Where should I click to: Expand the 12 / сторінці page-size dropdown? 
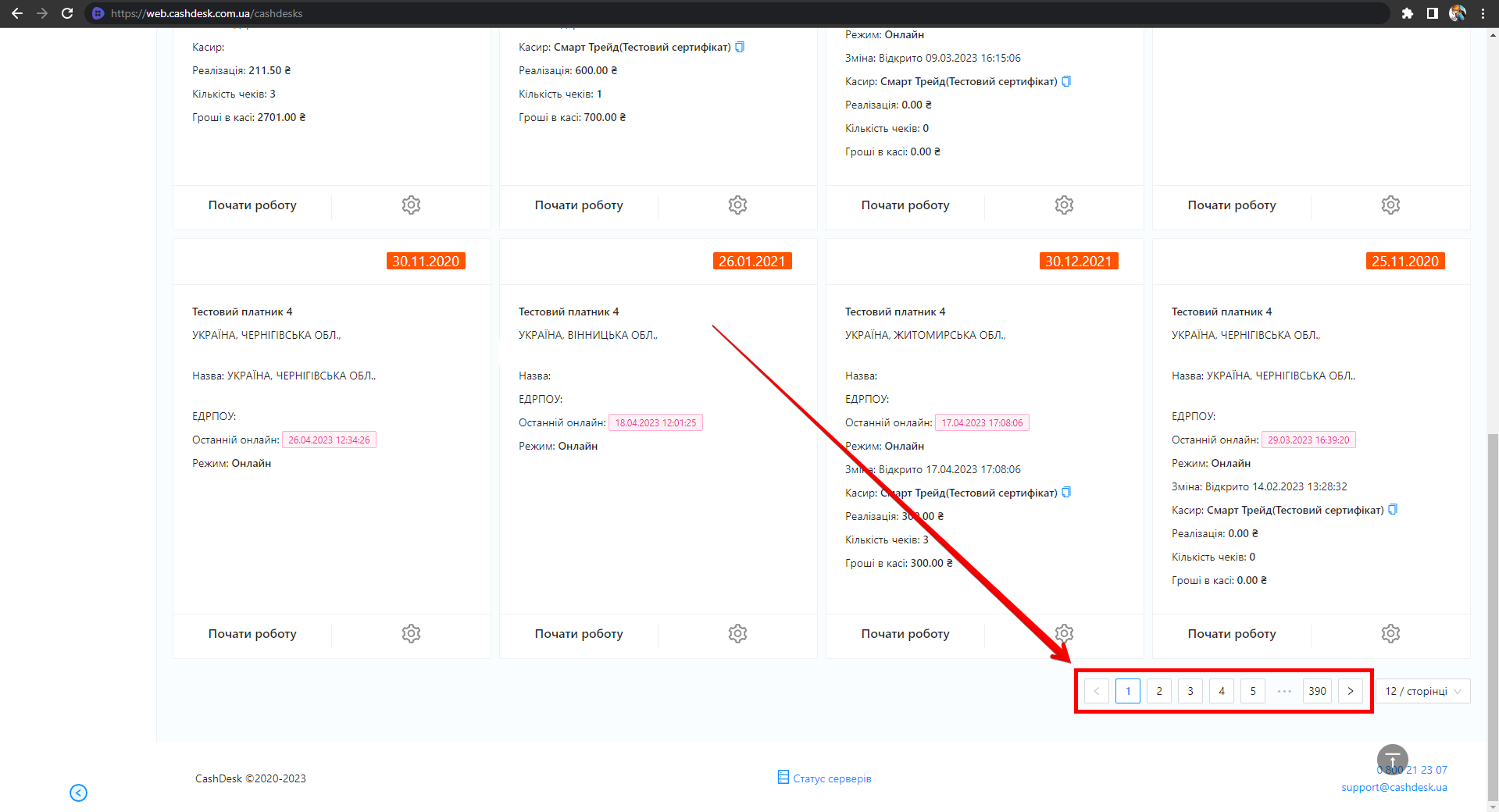tap(1422, 691)
